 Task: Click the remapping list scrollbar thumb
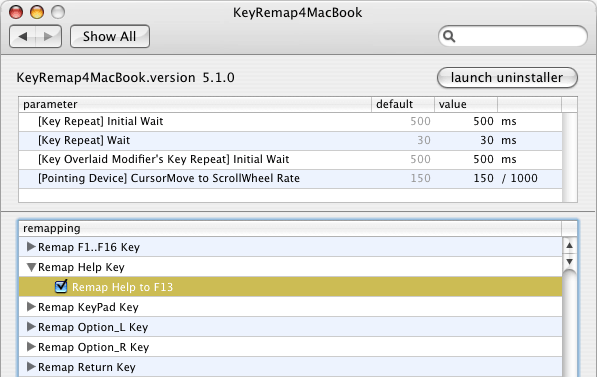570,324
